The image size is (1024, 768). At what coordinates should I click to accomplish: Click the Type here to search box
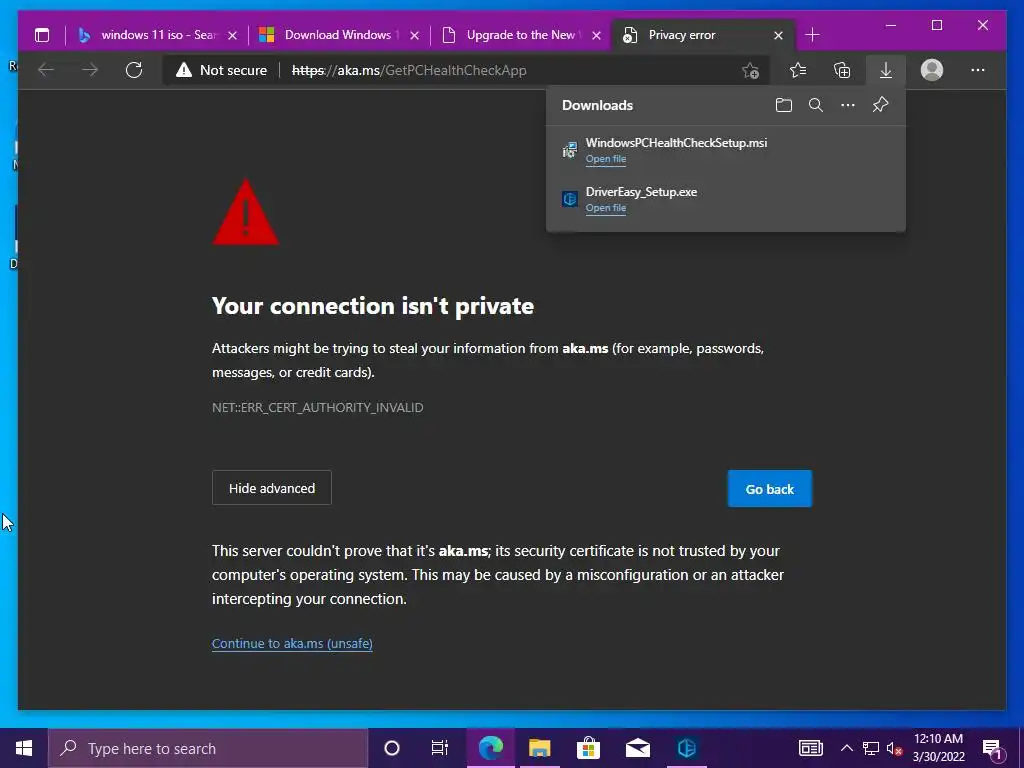tap(208, 748)
